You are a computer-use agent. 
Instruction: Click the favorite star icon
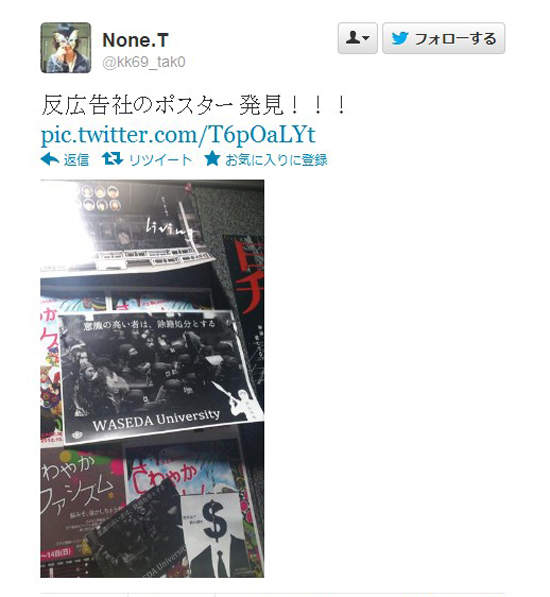coord(212,159)
